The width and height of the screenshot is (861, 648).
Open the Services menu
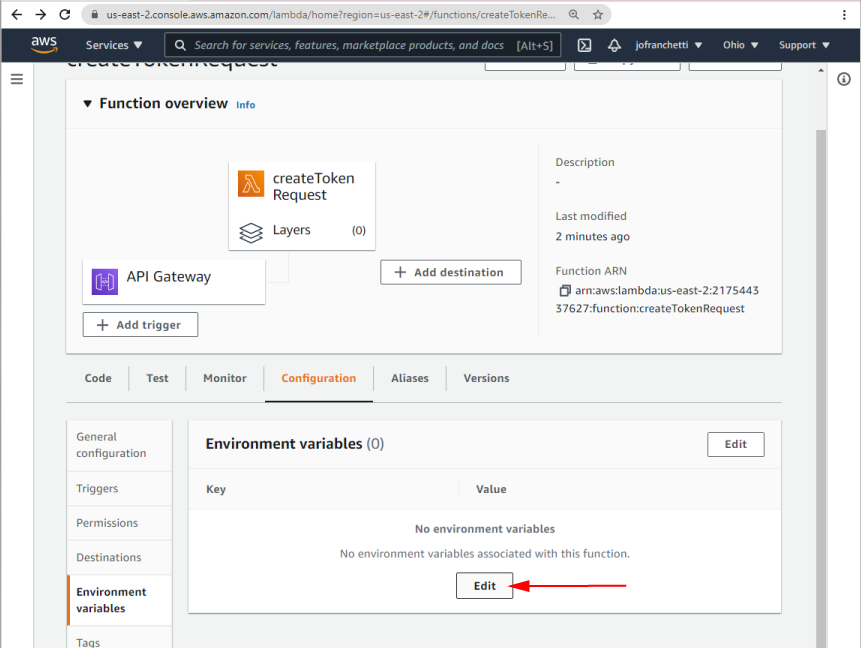click(112, 44)
